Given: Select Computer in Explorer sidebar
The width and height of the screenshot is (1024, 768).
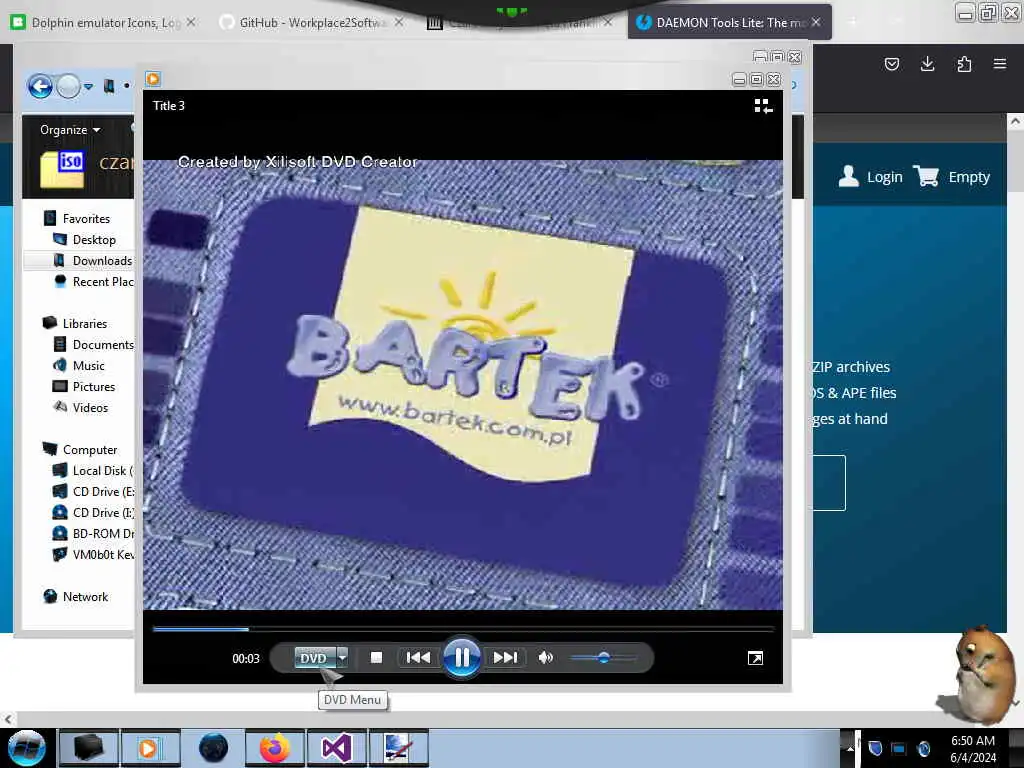Looking at the screenshot, I should click(x=89, y=450).
